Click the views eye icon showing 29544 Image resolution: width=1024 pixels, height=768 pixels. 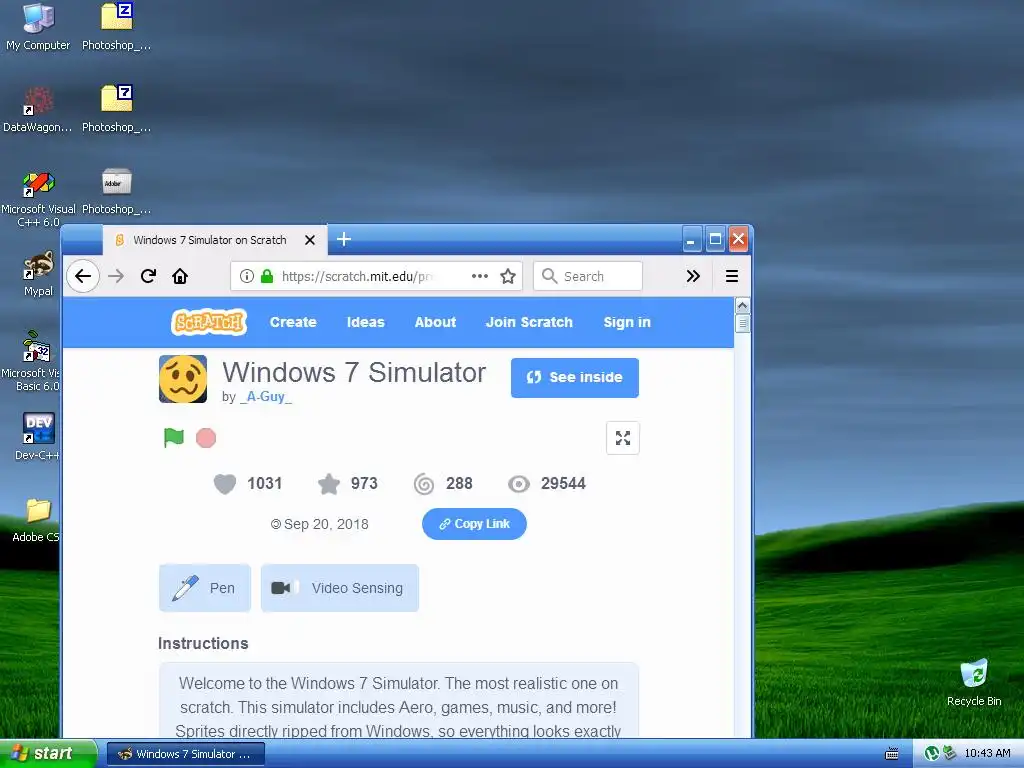pyautogui.click(x=519, y=484)
